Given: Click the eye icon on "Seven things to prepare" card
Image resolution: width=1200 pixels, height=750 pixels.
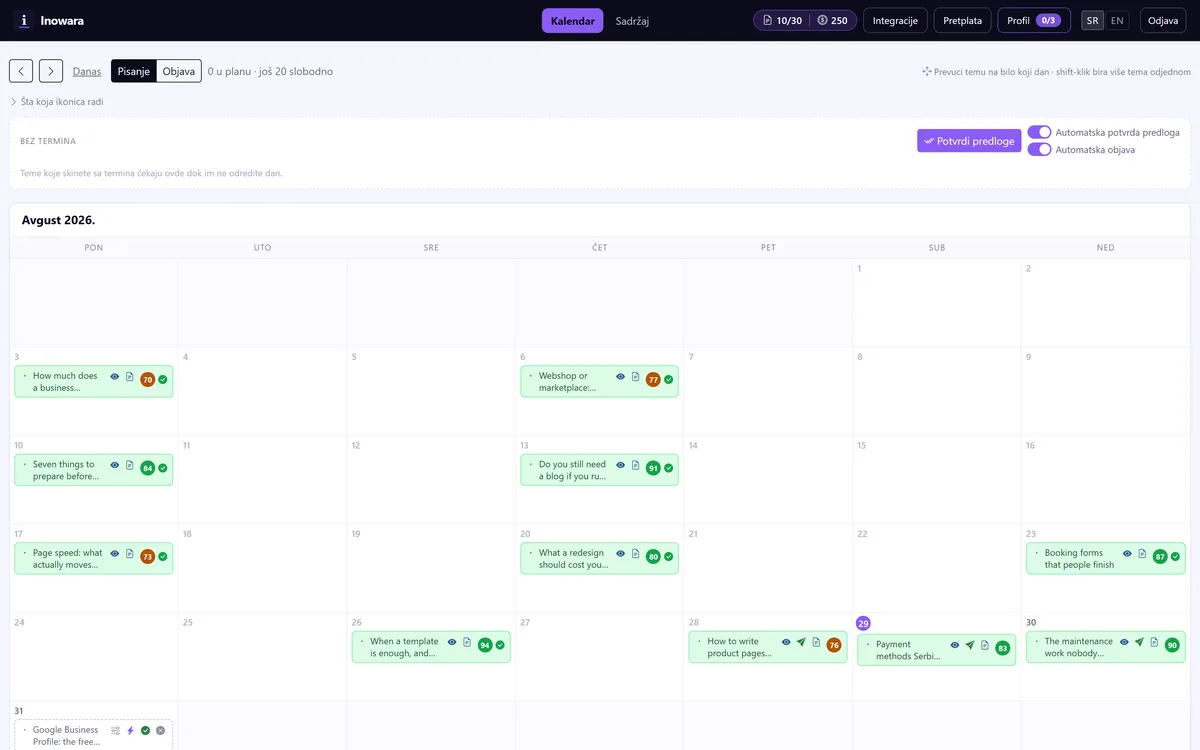Looking at the screenshot, I should pos(115,465).
